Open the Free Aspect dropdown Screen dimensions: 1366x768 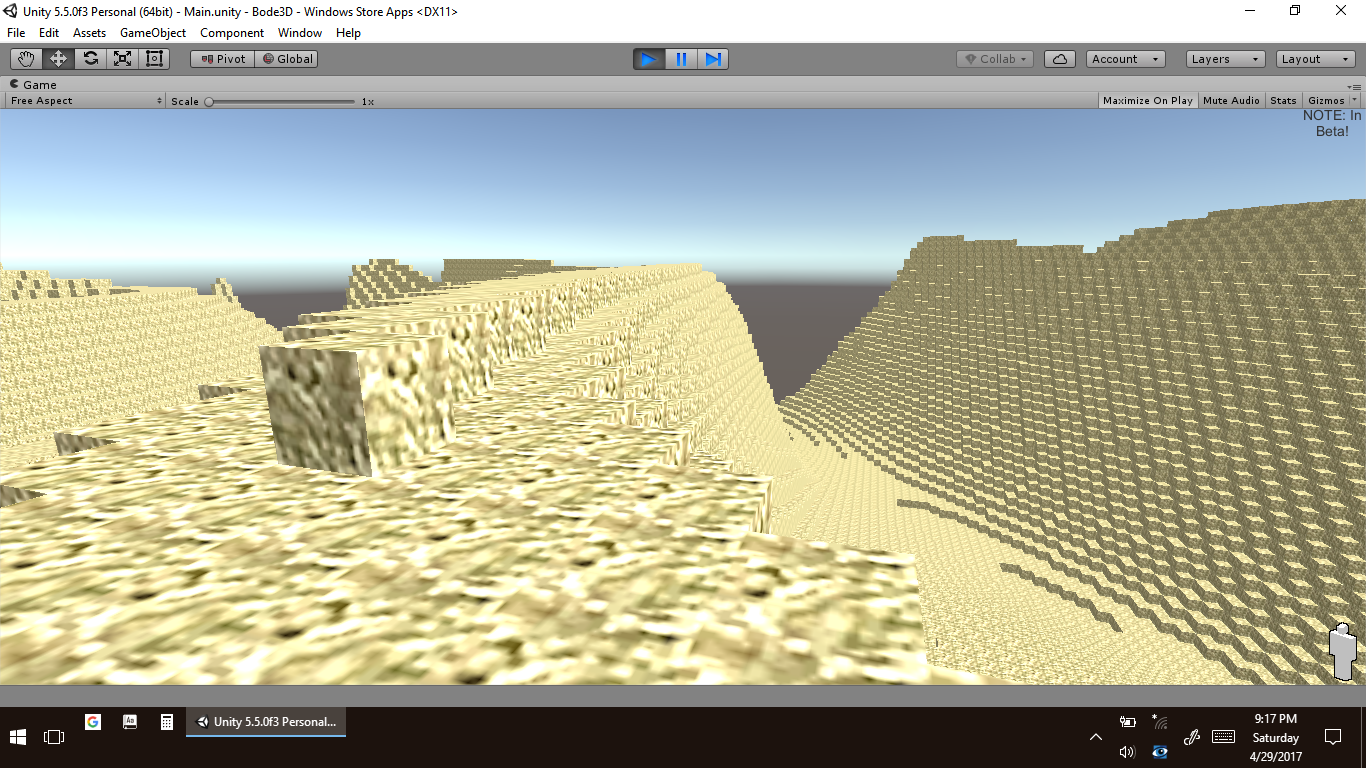pyautogui.click(x=86, y=101)
